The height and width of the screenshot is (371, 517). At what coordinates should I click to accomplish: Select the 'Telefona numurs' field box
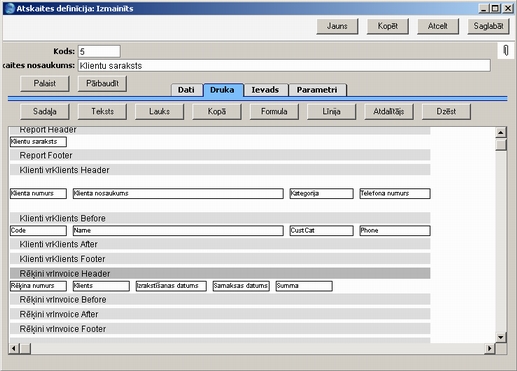(x=395, y=193)
